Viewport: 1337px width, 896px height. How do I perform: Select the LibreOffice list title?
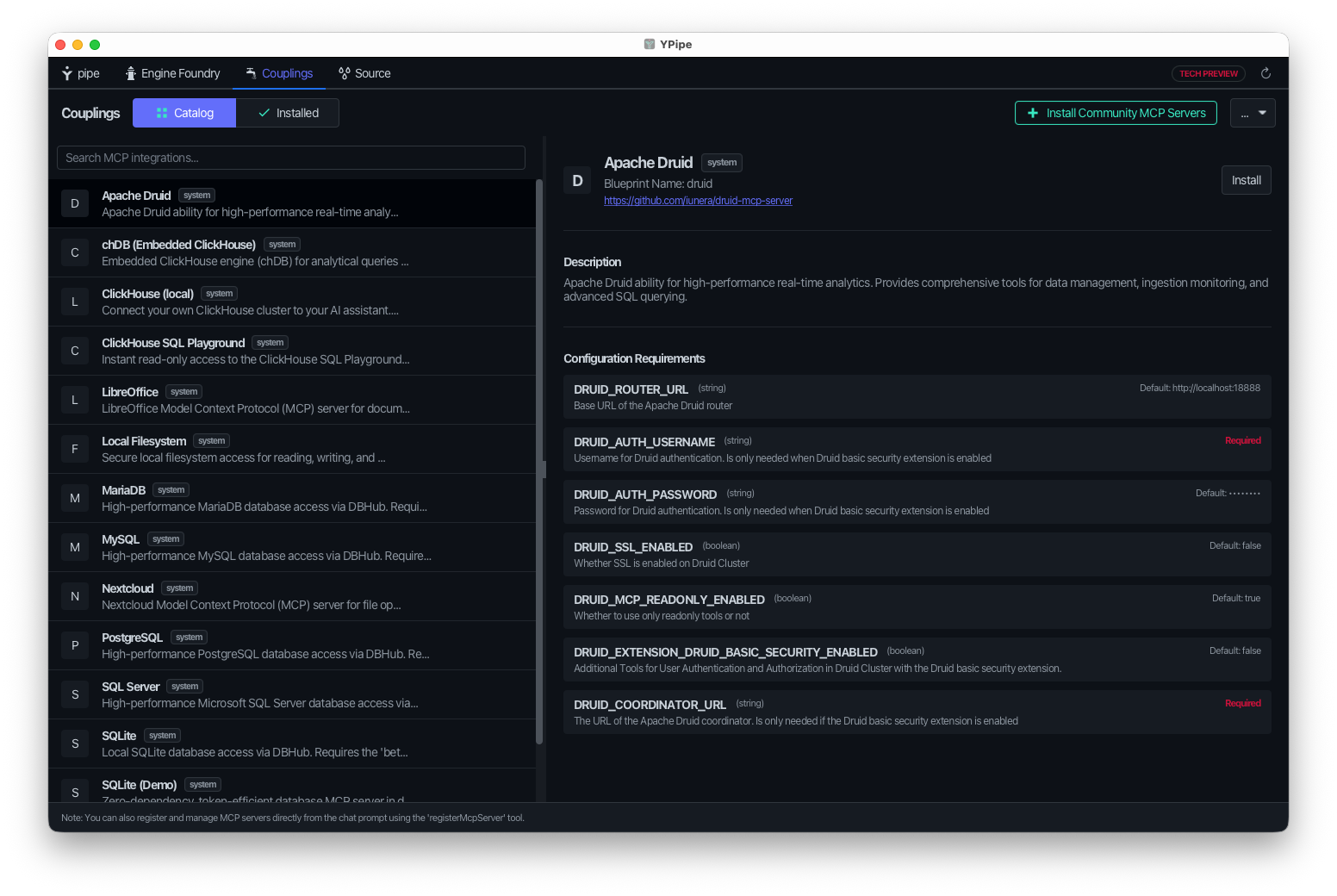[130, 392]
